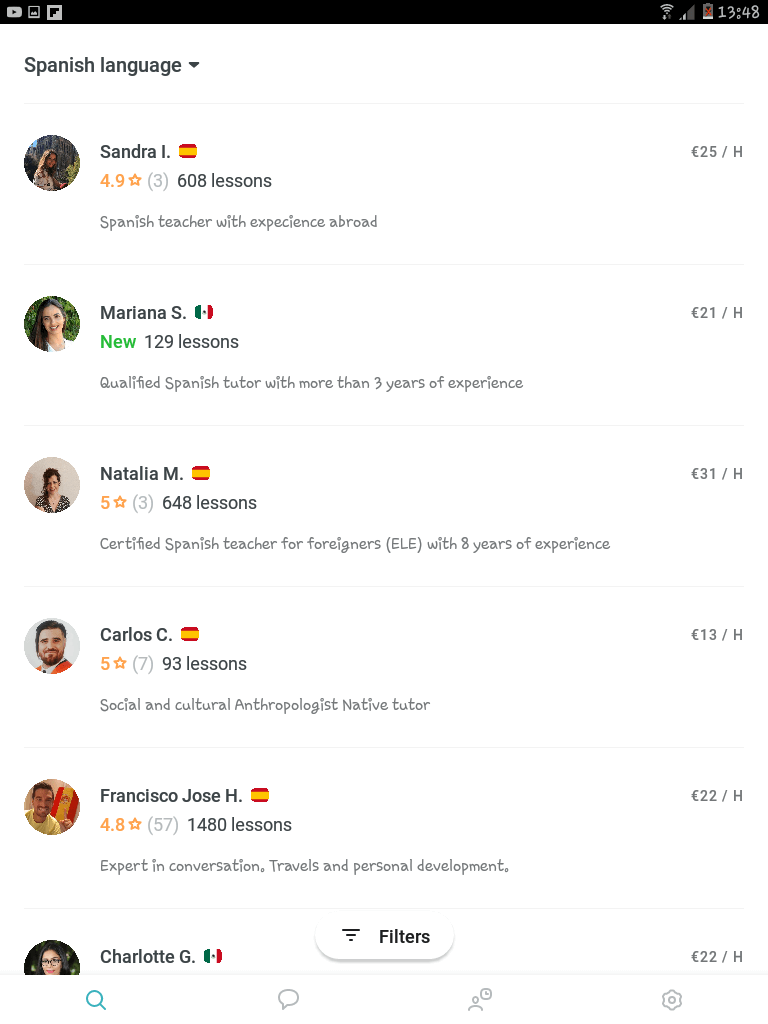Tap the Mexico flag beside Mariana S.
The height and width of the screenshot is (1024, 768).
[x=204, y=312]
